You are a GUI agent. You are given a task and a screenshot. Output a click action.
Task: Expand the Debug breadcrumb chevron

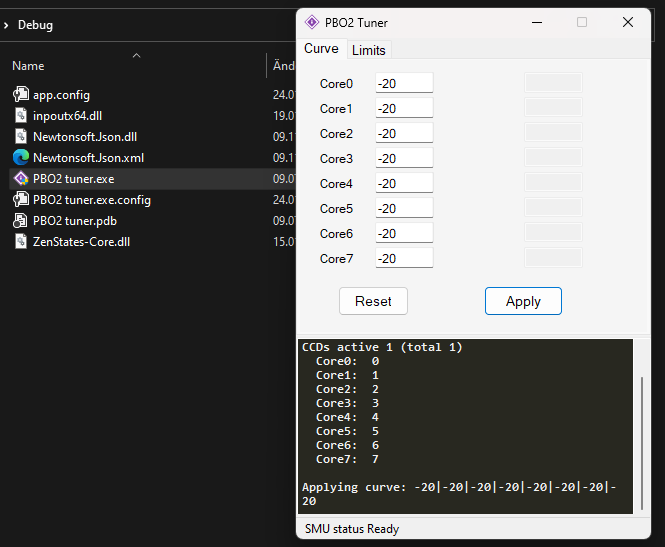pos(6,25)
